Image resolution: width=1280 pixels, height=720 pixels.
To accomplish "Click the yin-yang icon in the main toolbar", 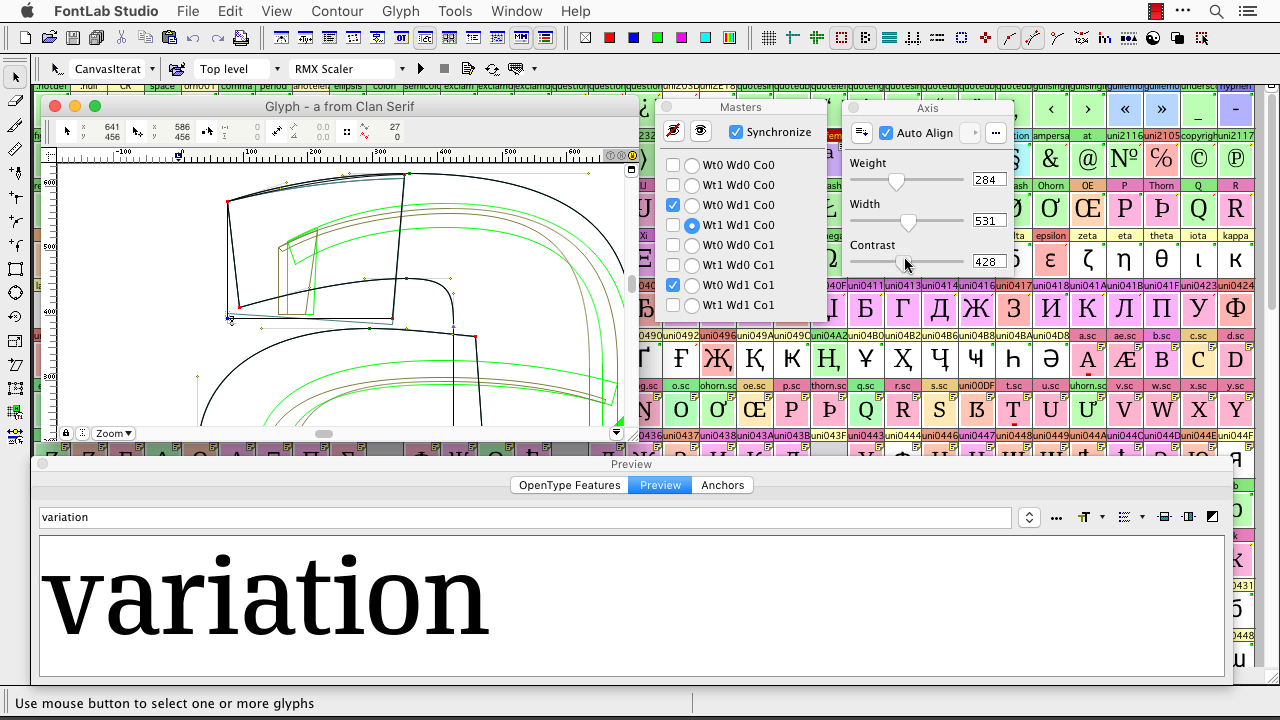I will click(1153, 39).
